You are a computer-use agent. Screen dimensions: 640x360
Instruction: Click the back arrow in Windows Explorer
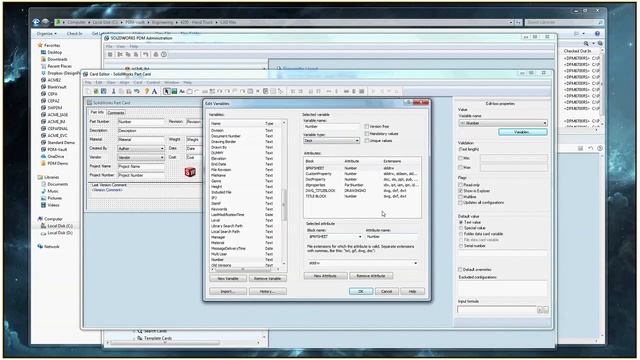36,22
